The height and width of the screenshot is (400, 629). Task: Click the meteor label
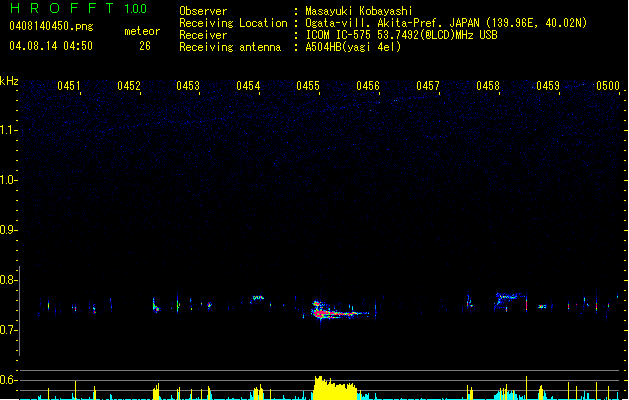click(142, 31)
